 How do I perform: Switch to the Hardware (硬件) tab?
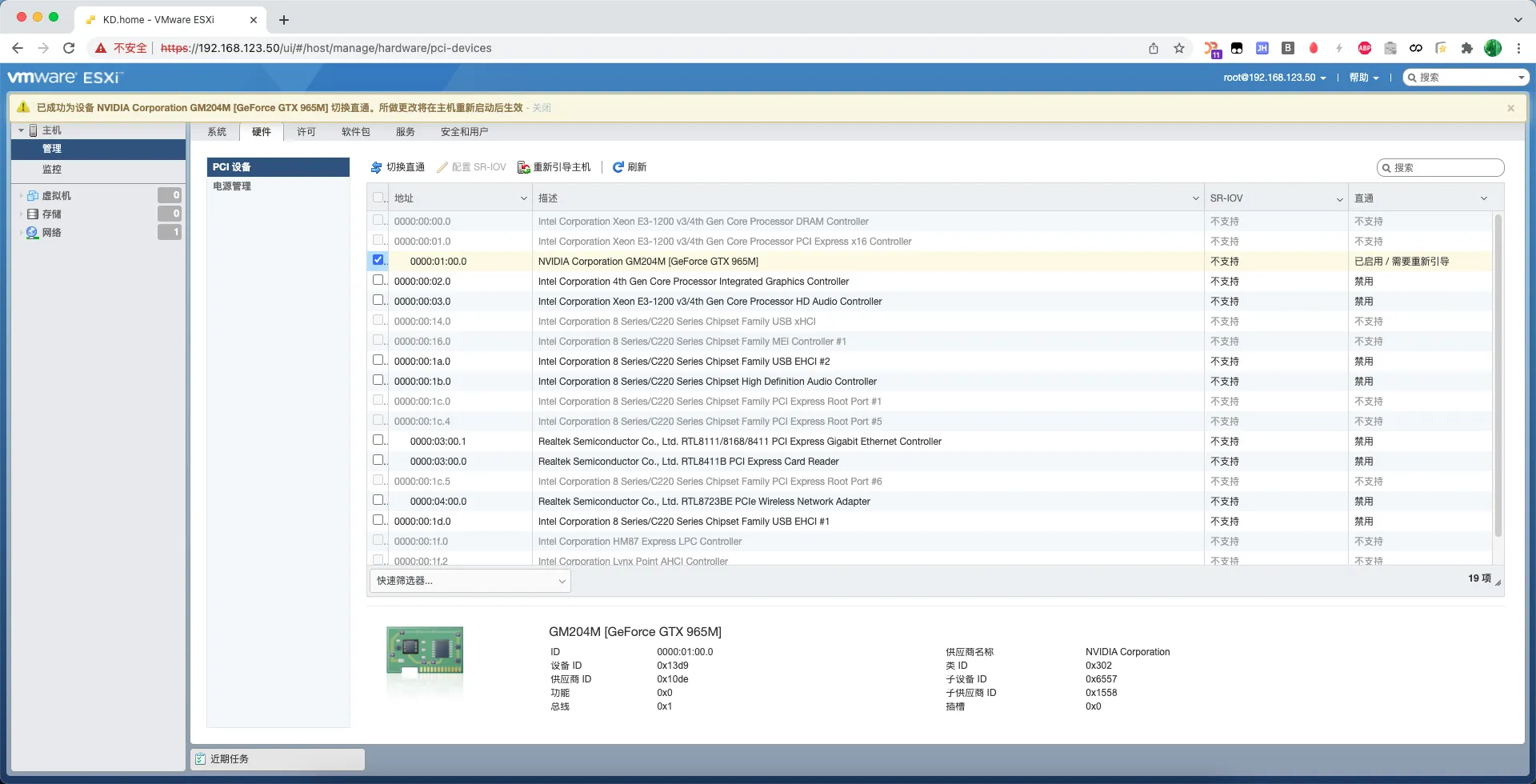tap(262, 132)
